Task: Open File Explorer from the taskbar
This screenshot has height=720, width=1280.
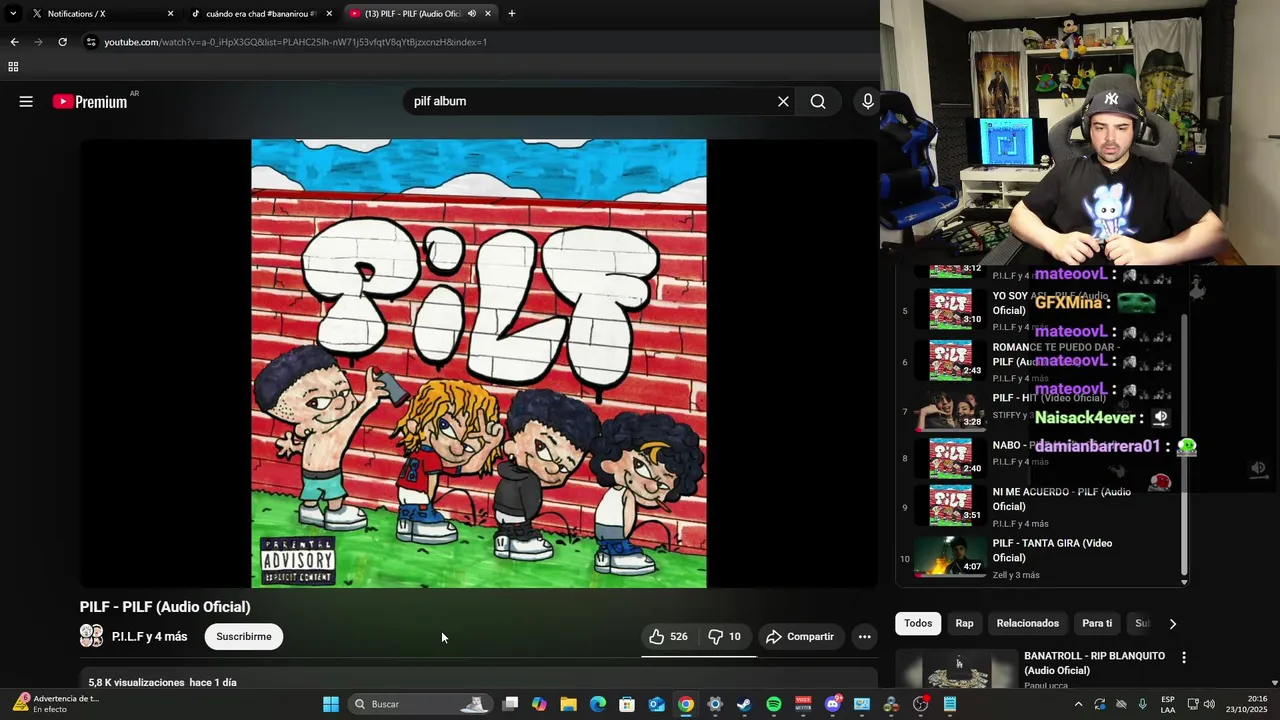Action: click(568, 704)
